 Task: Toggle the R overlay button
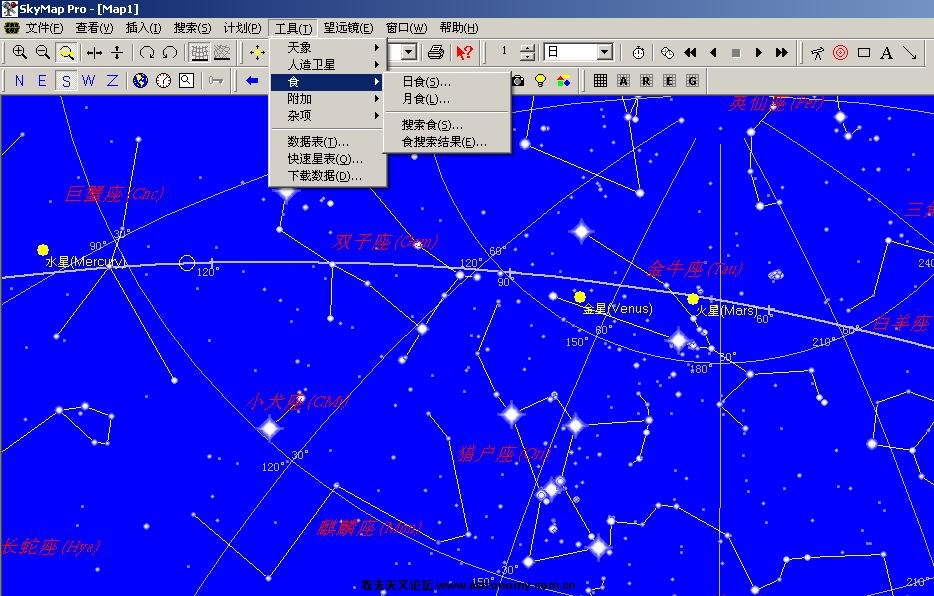[646, 80]
